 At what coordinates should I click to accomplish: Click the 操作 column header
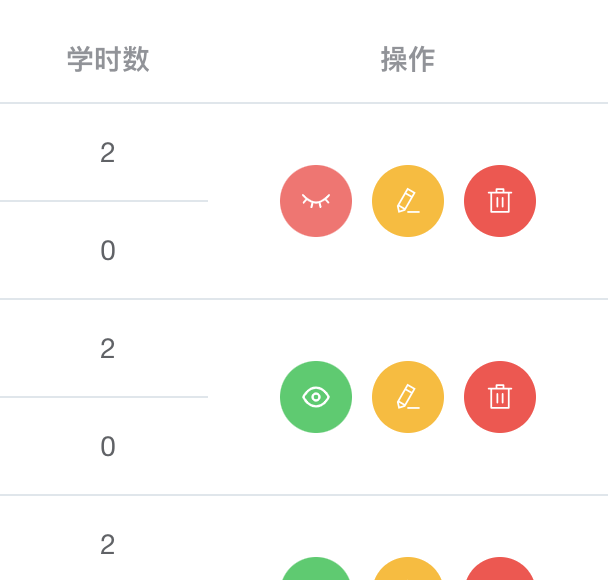[x=408, y=59]
